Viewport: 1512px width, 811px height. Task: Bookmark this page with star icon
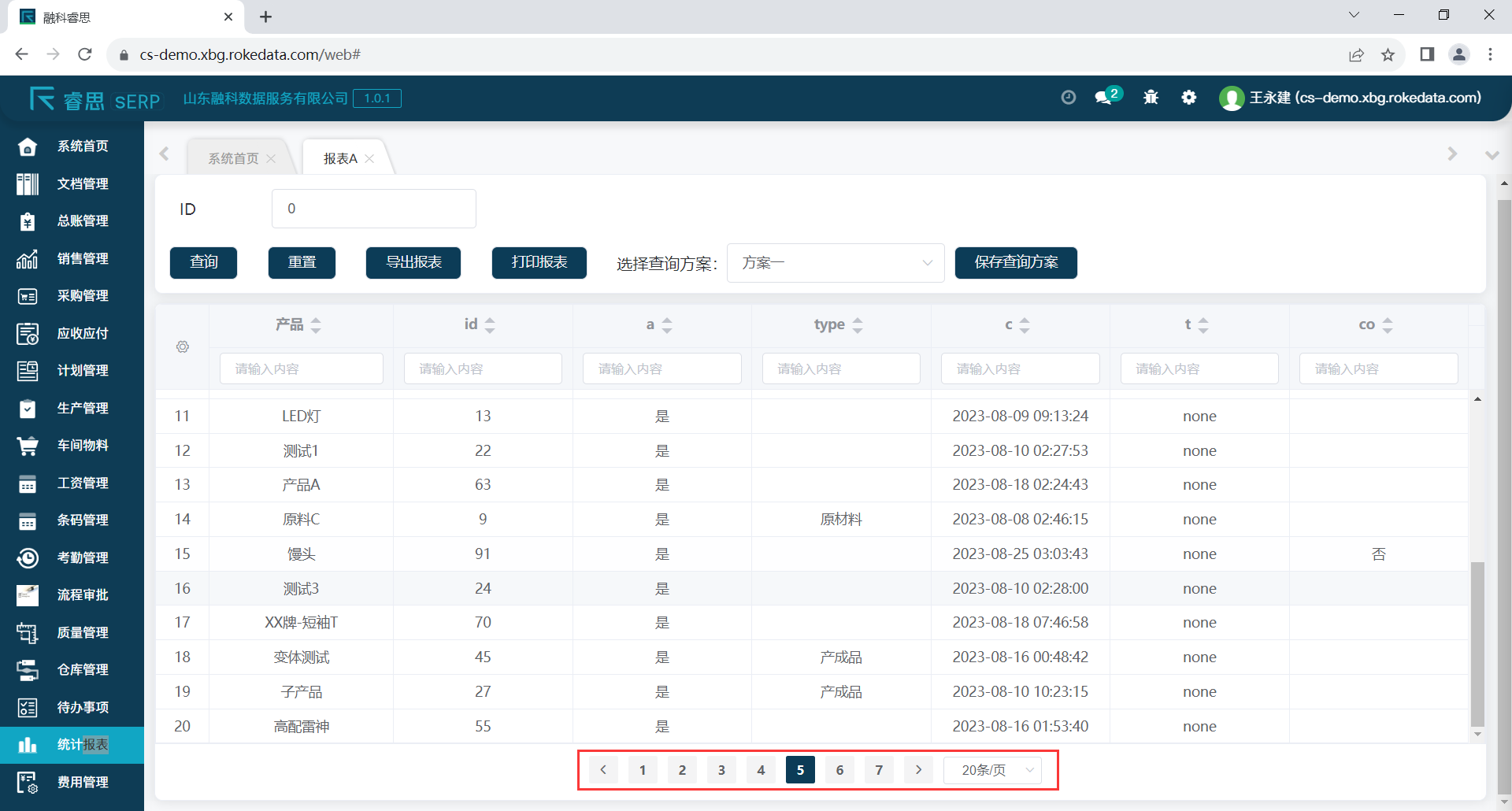coord(1388,54)
